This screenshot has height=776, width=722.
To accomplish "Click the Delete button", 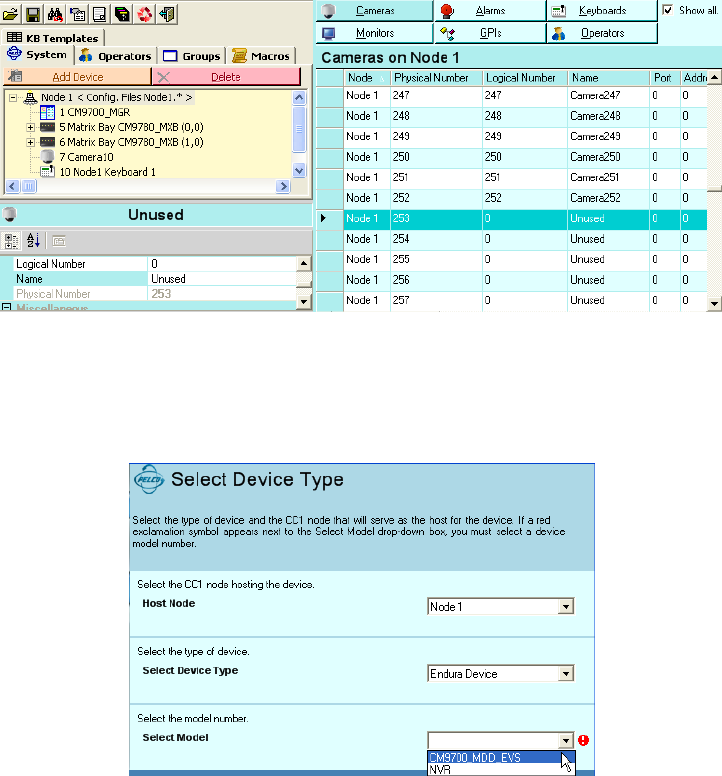I will click(x=226, y=77).
